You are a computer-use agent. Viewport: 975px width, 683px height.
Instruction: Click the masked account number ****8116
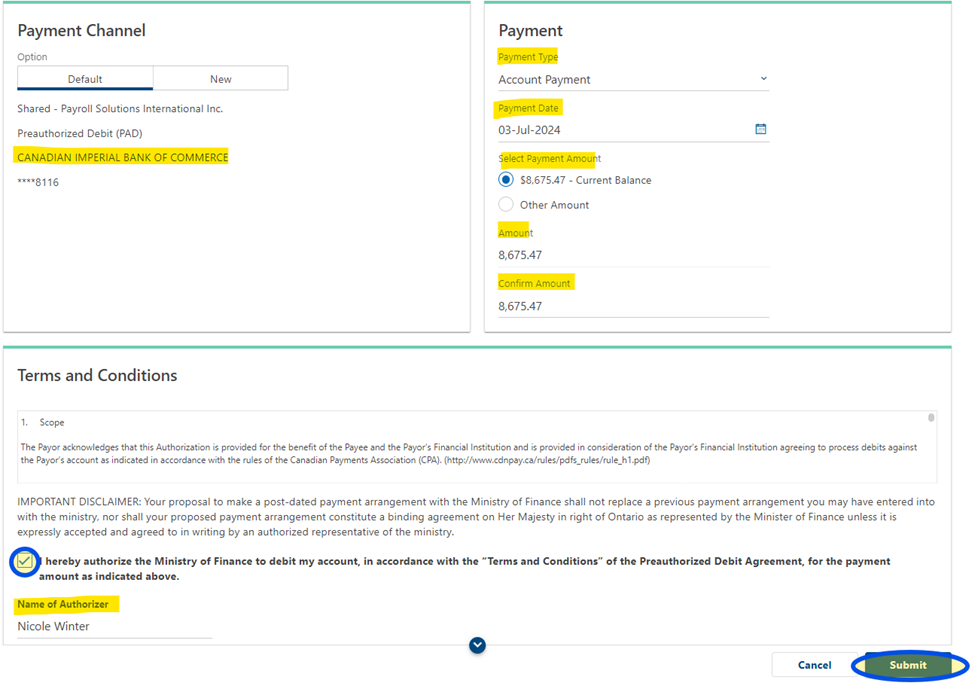point(38,182)
